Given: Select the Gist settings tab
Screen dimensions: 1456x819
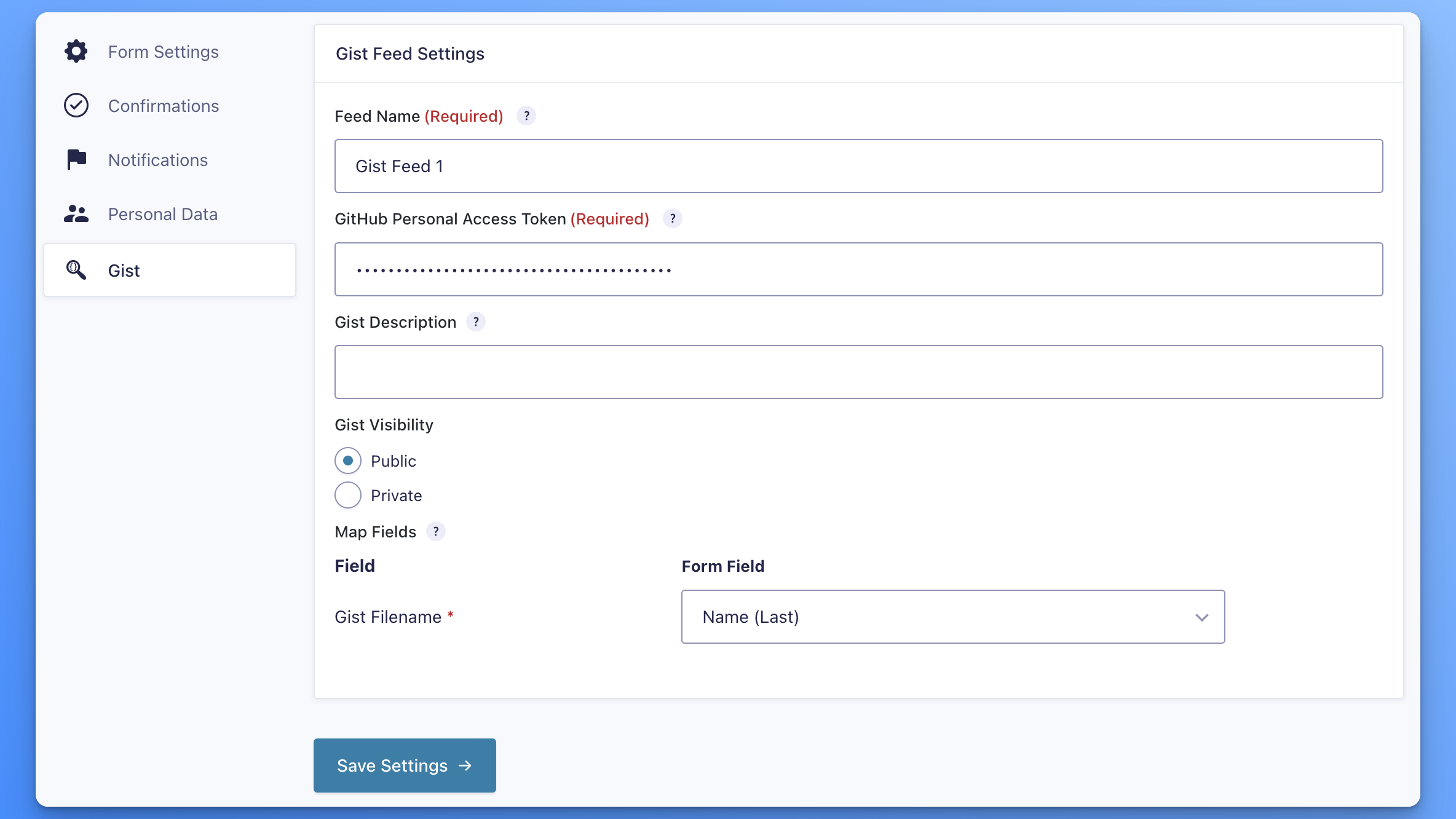Looking at the screenshot, I should pos(170,270).
